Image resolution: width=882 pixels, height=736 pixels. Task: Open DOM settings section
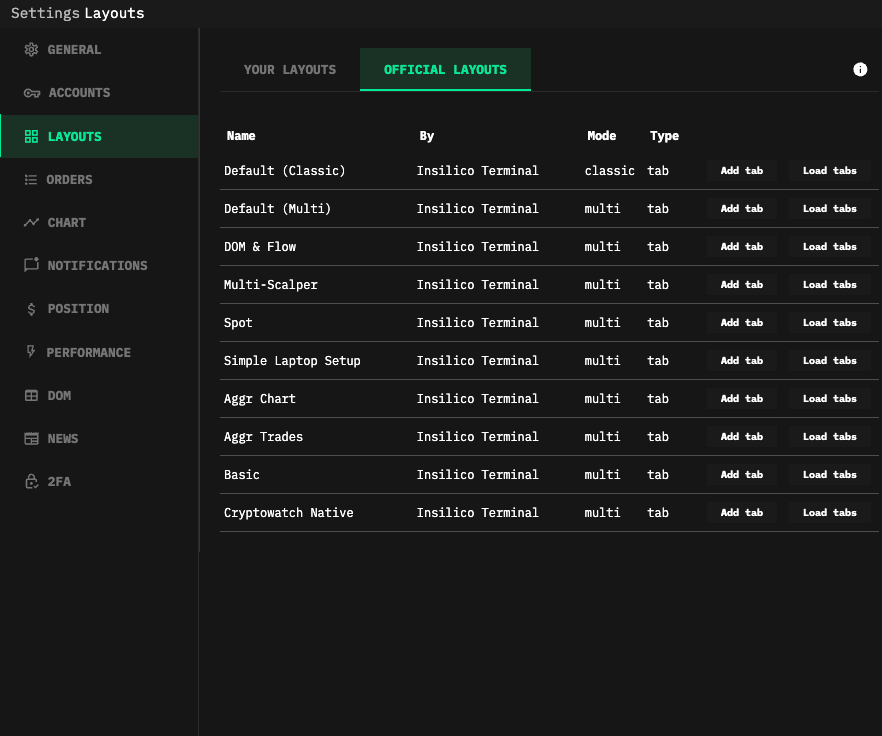pyautogui.click(x=99, y=396)
